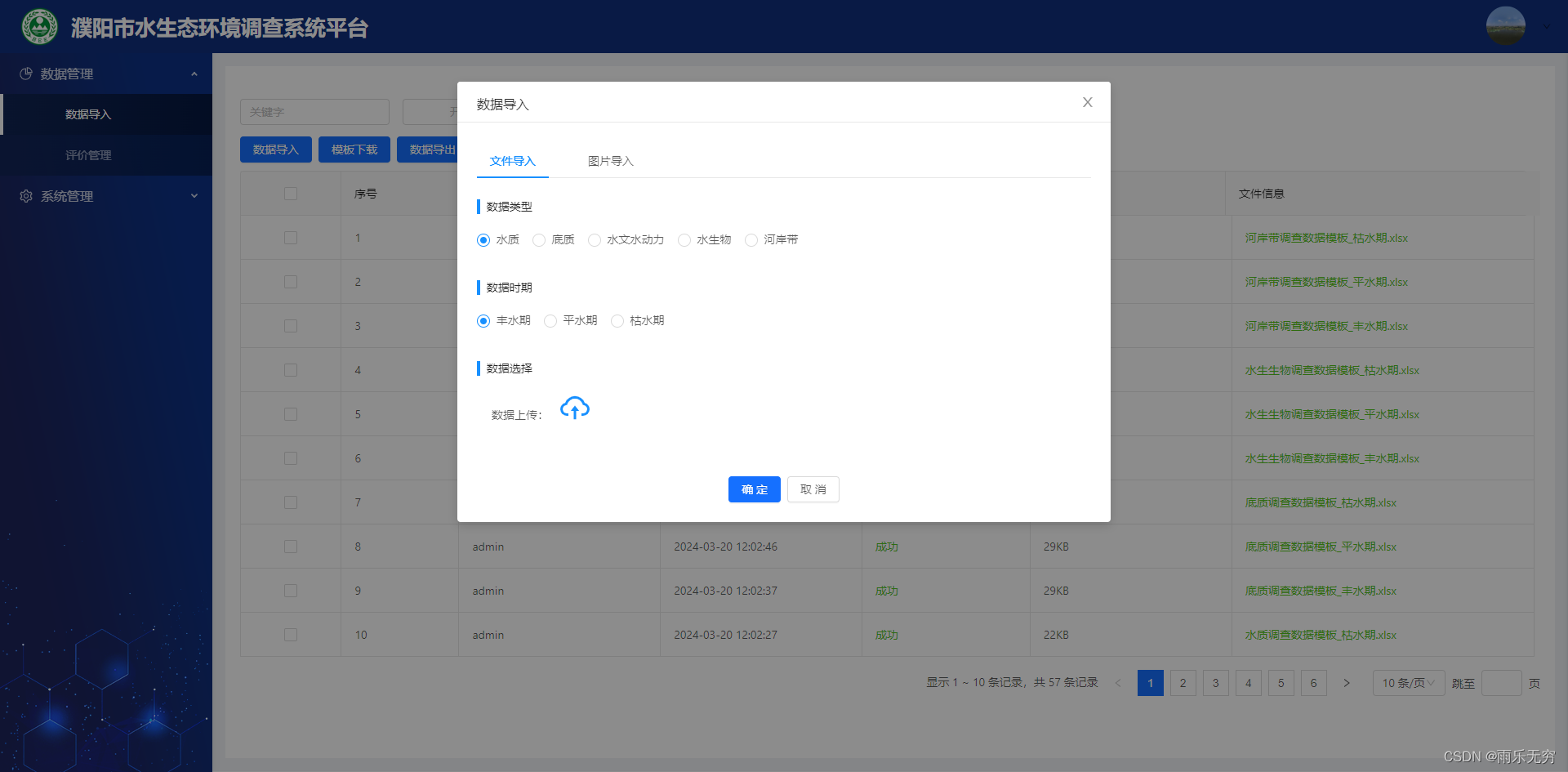
Task: Click the 22KB size cell
Action: (1056, 635)
